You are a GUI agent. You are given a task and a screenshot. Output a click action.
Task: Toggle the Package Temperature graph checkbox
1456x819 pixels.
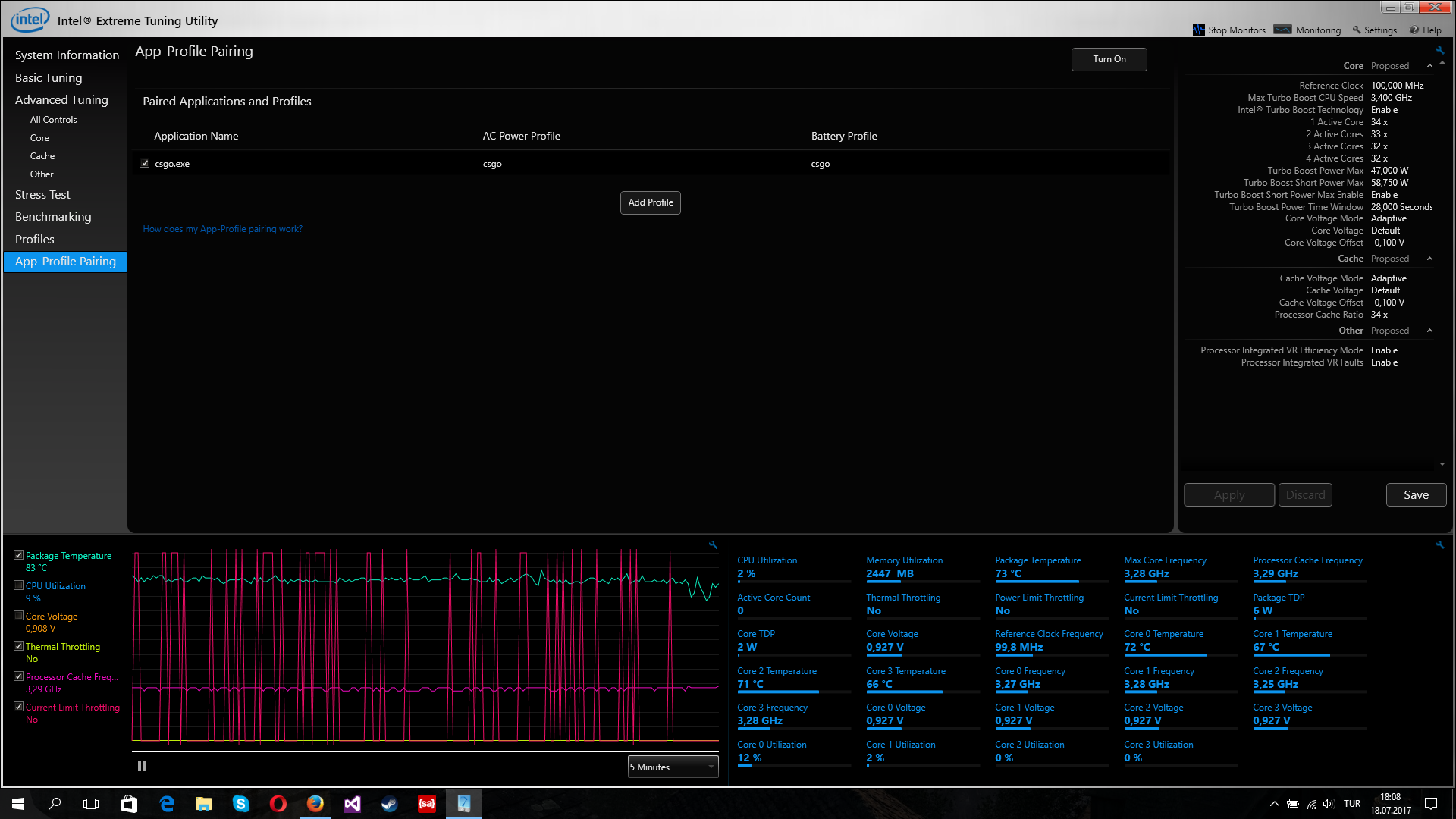click(19, 555)
